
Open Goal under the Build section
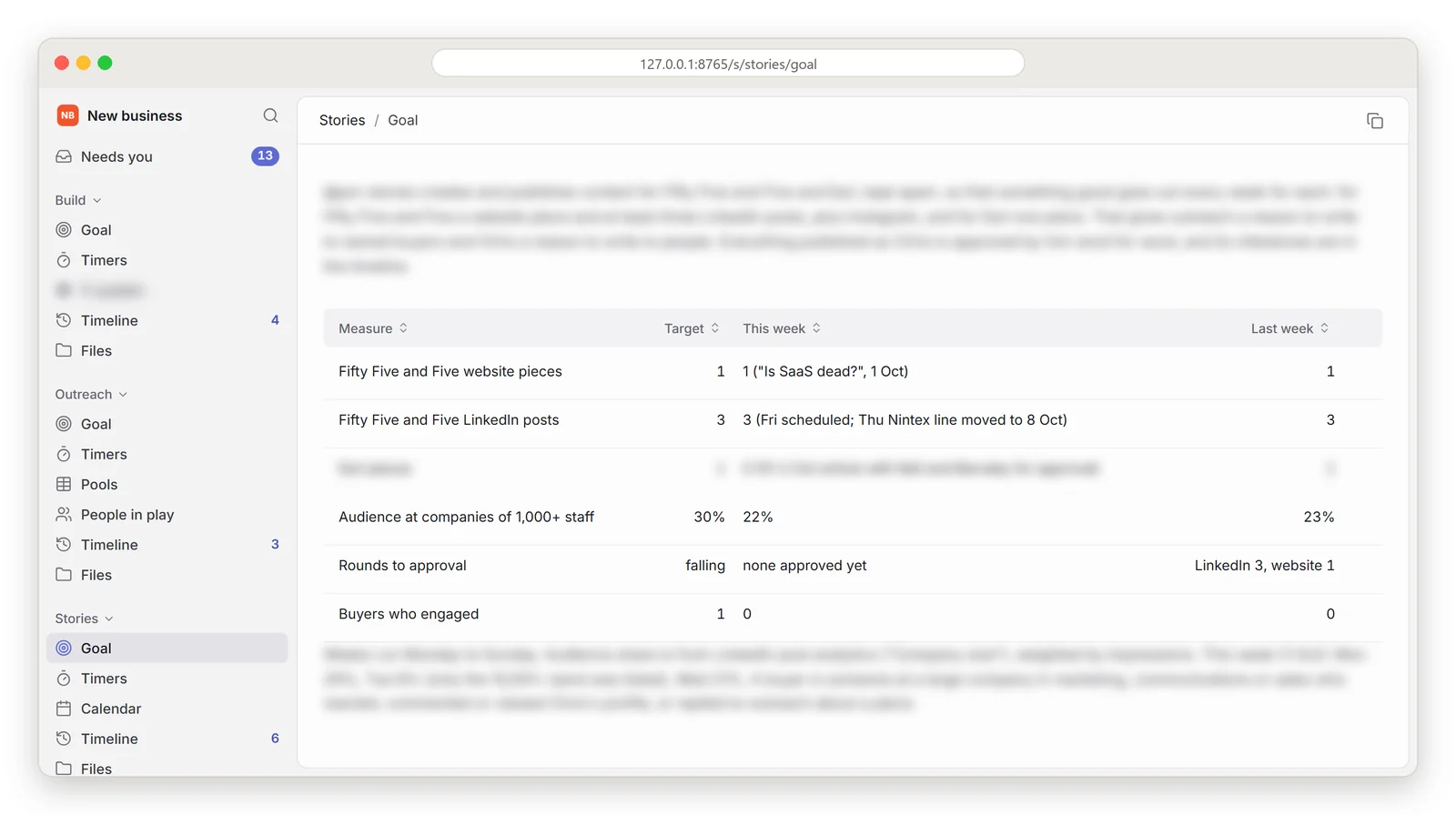[167, 230]
